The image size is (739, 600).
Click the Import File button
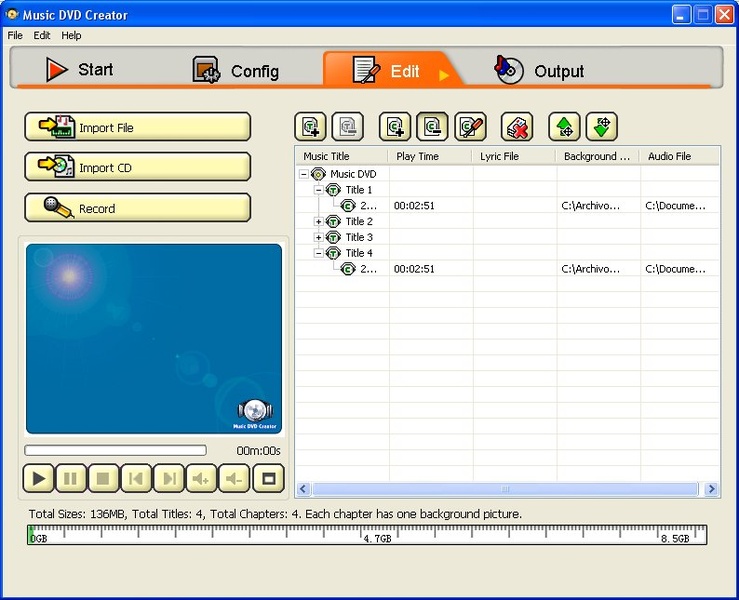click(x=137, y=127)
